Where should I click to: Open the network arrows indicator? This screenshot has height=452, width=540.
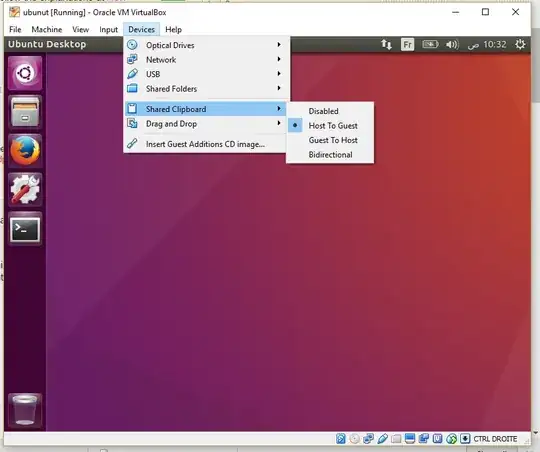[x=386, y=44]
